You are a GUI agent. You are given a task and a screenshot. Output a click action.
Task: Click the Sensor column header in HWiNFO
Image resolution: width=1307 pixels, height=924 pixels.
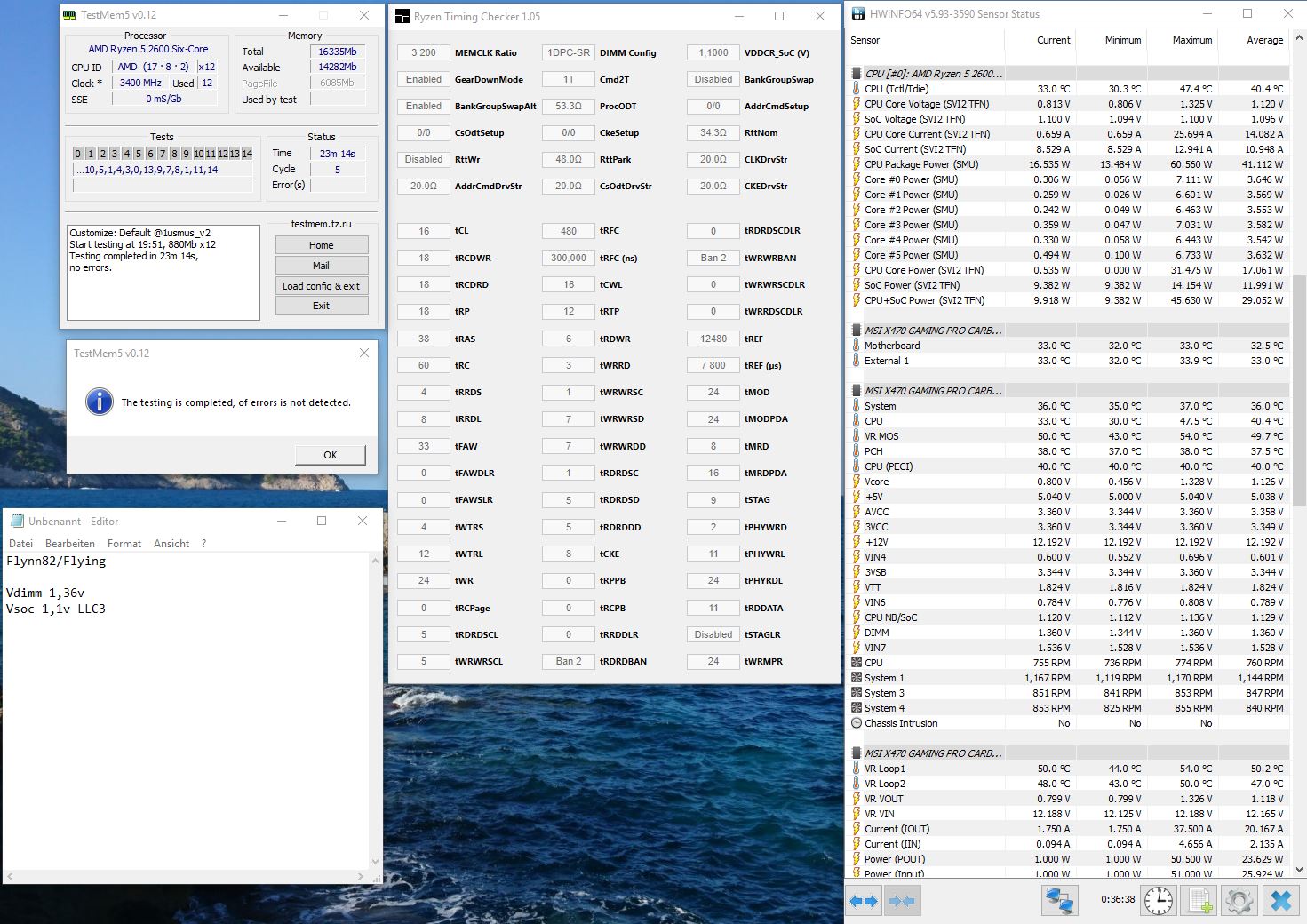point(865,40)
